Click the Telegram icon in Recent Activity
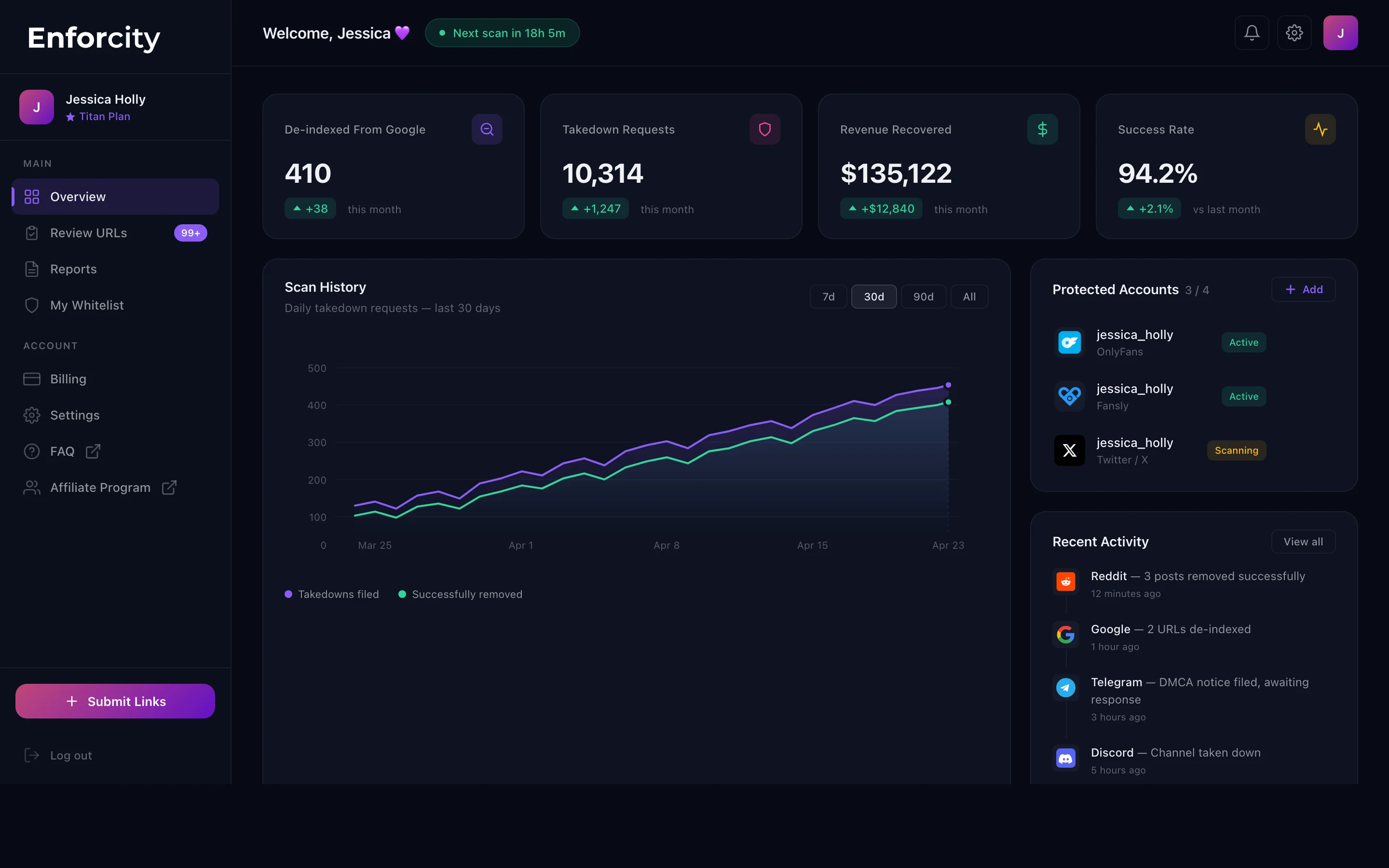The height and width of the screenshot is (868, 1389). click(1066, 687)
